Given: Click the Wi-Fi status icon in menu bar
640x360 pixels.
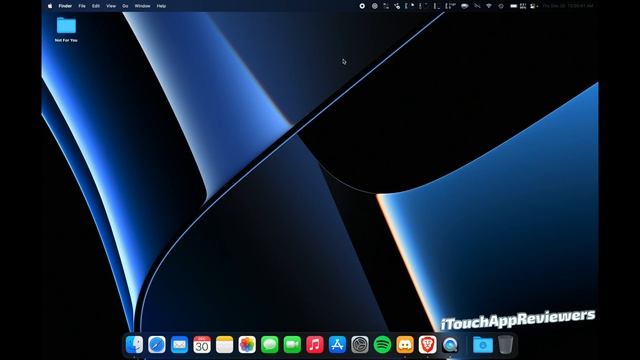Looking at the screenshot, I should coord(489,6).
